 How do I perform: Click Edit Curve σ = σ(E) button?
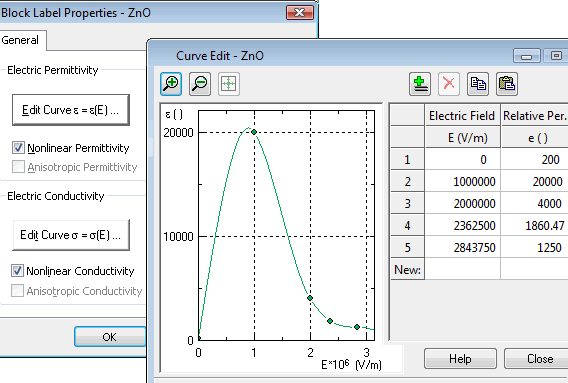coord(71,235)
